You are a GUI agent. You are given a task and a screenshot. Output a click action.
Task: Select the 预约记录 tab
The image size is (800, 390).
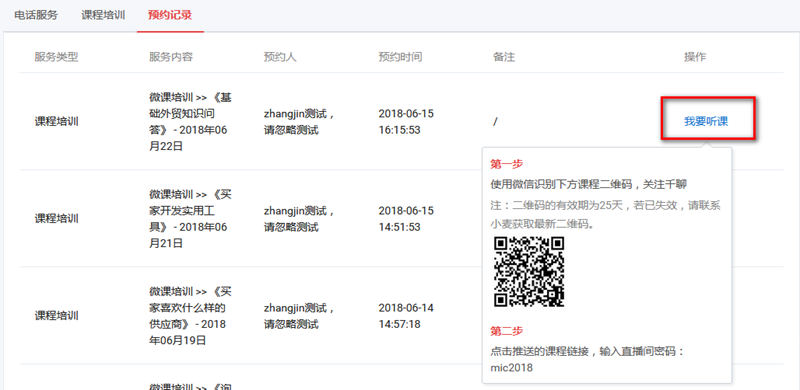170,15
